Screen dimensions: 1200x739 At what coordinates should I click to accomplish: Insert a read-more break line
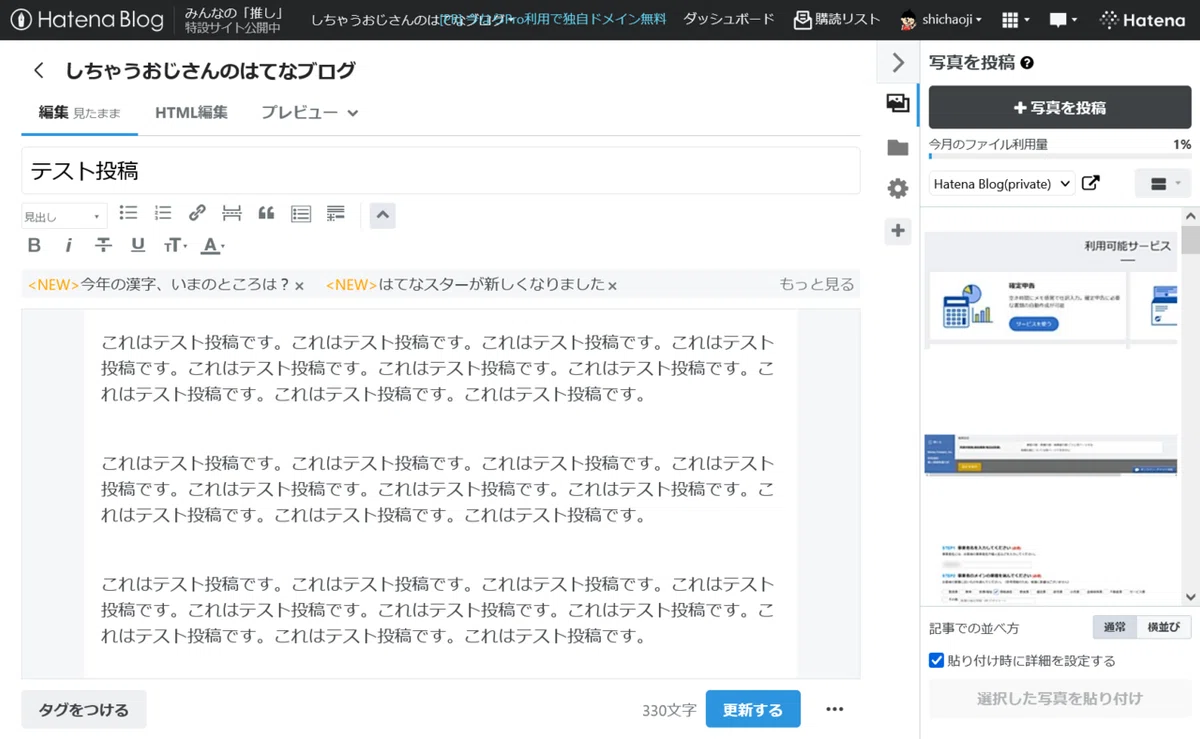pos(231,213)
